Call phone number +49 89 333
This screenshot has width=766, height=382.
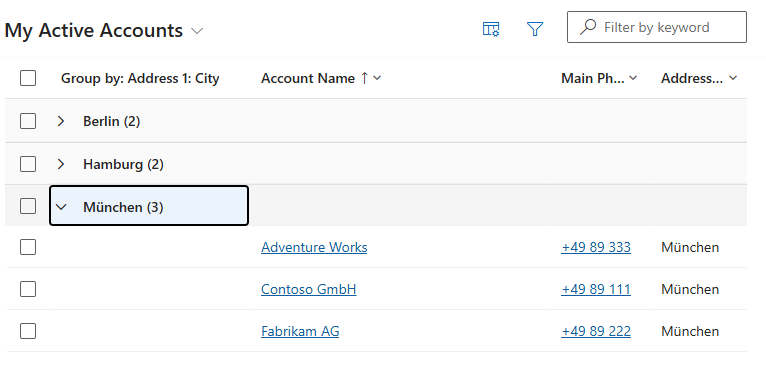tap(596, 247)
